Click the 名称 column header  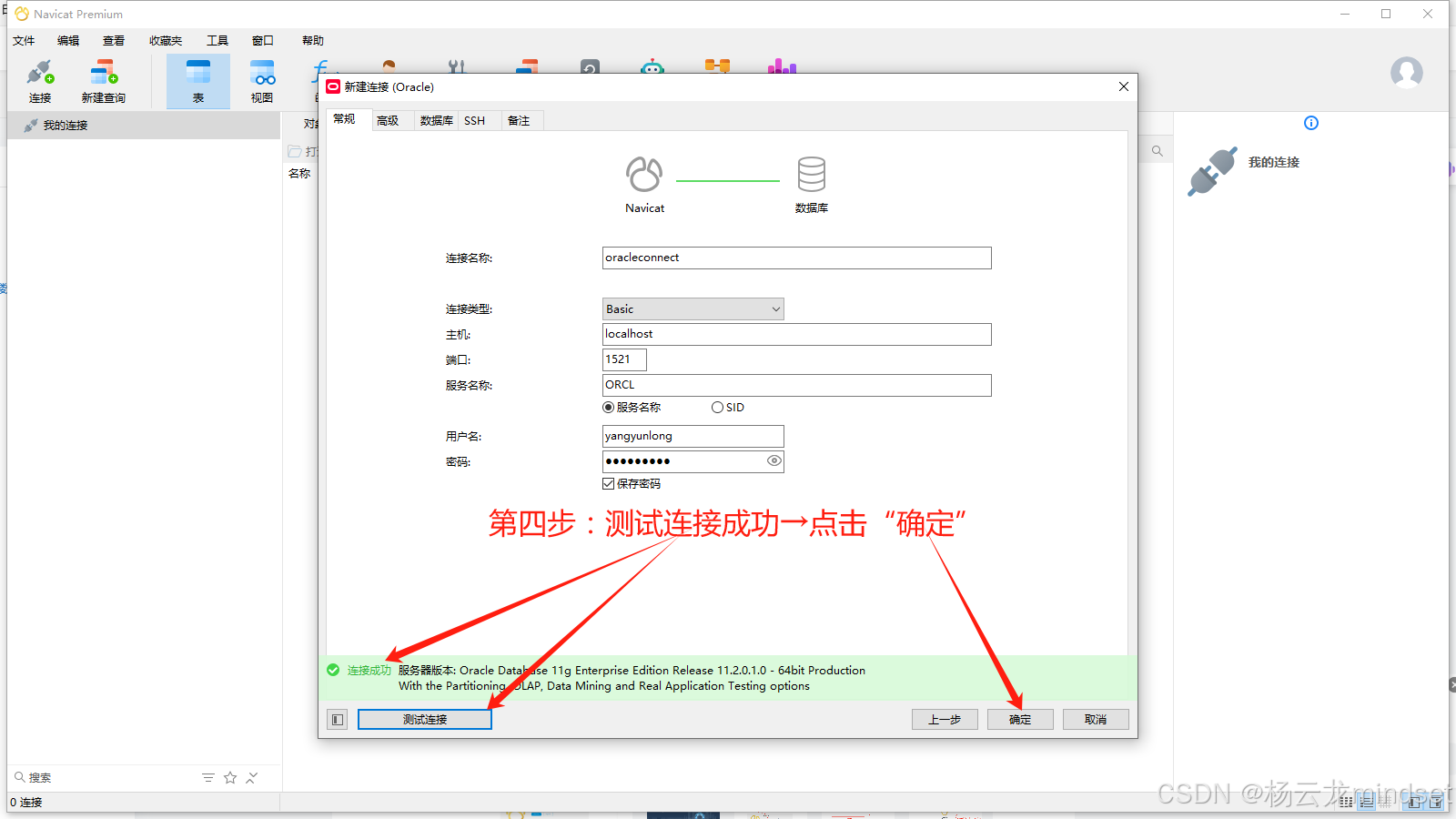299,174
